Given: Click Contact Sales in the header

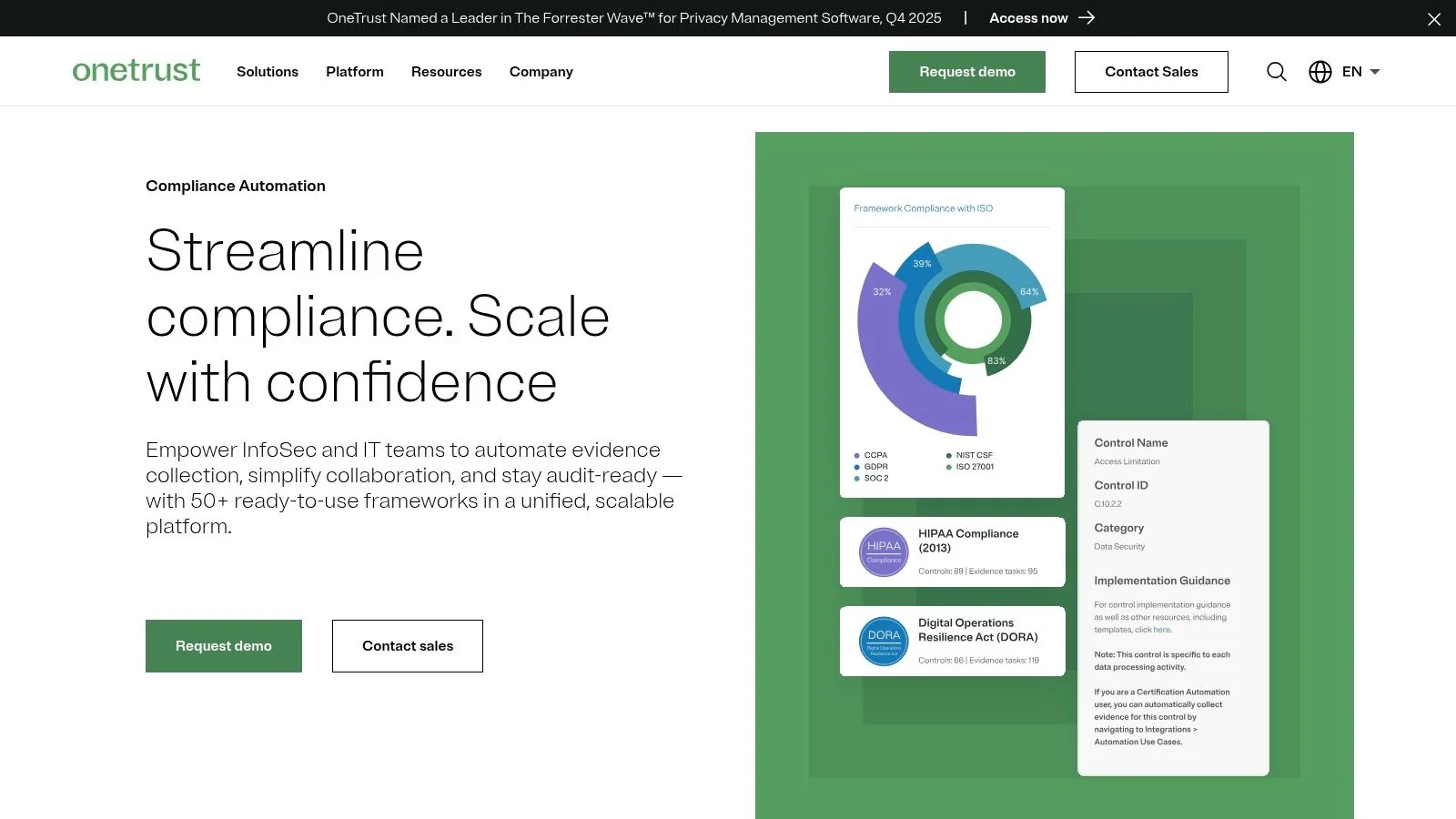Looking at the screenshot, I should pos(1151,71).
